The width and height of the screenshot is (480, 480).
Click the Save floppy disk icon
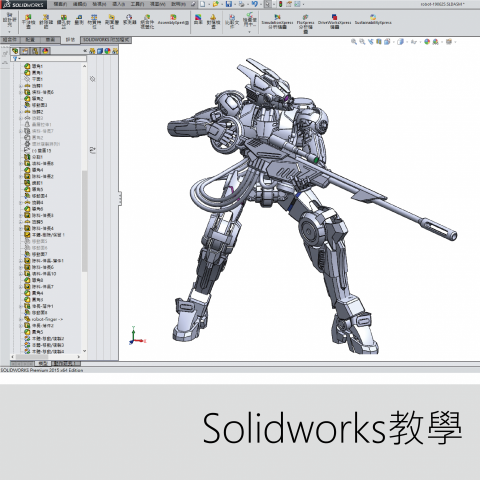[229, 4]
